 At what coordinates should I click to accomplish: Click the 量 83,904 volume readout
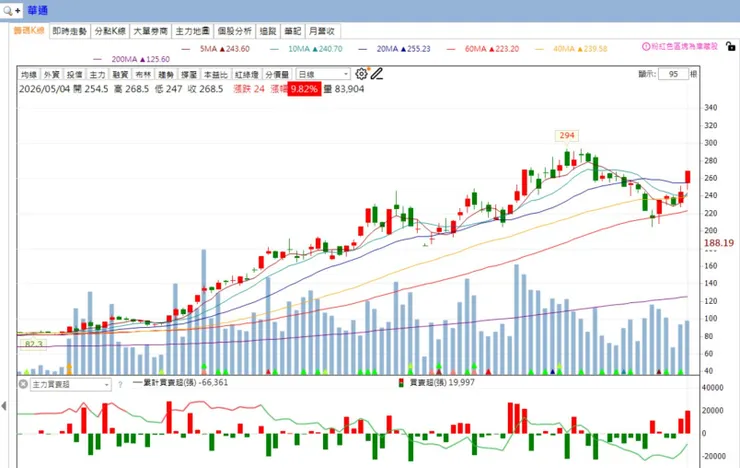coord(344,89)
